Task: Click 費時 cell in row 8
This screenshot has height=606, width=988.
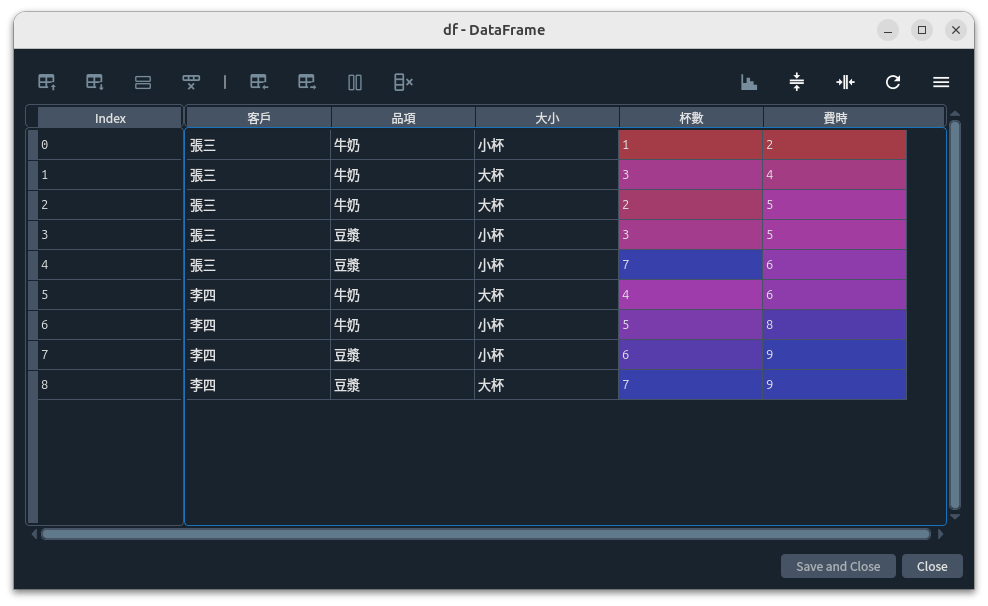Action: (x=834, y=385)
